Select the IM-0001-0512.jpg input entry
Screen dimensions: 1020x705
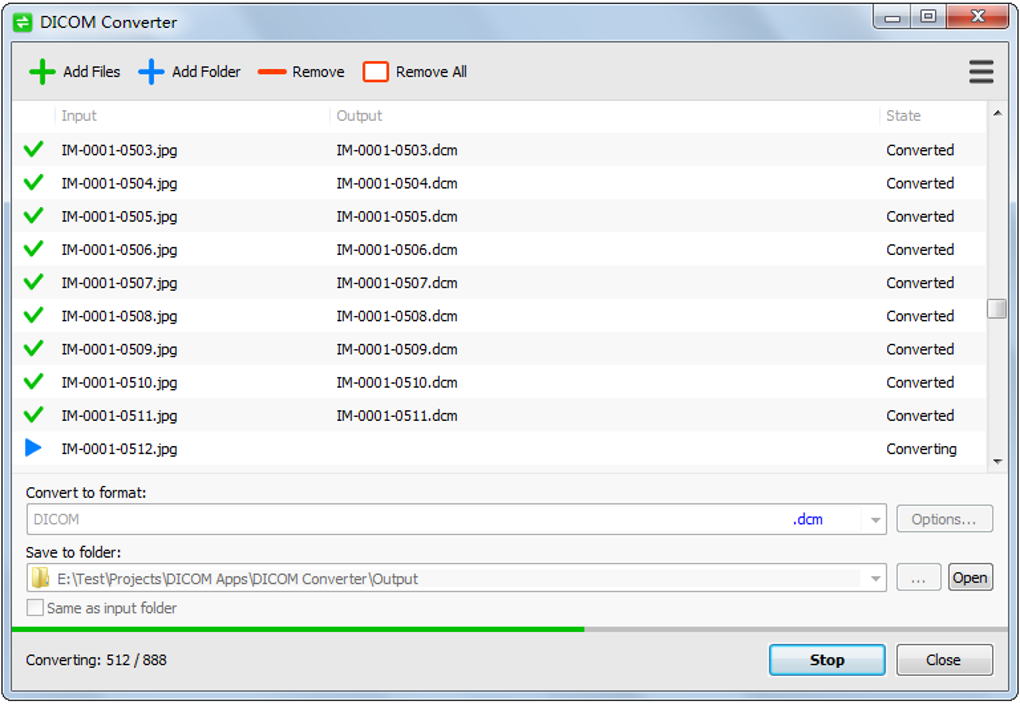click(119, 449)
